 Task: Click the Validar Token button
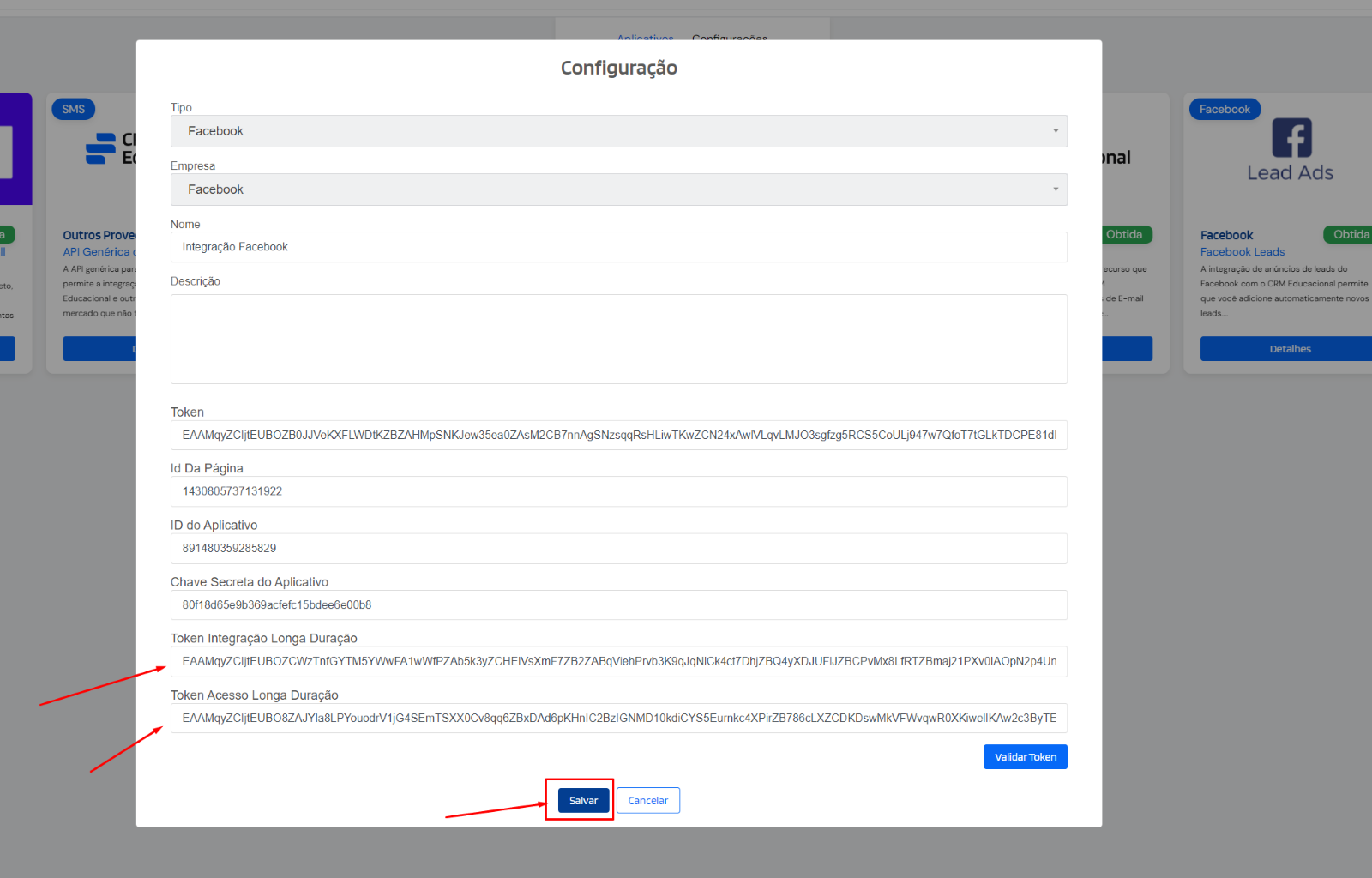pyautogui.click(x=1025, y=756)
